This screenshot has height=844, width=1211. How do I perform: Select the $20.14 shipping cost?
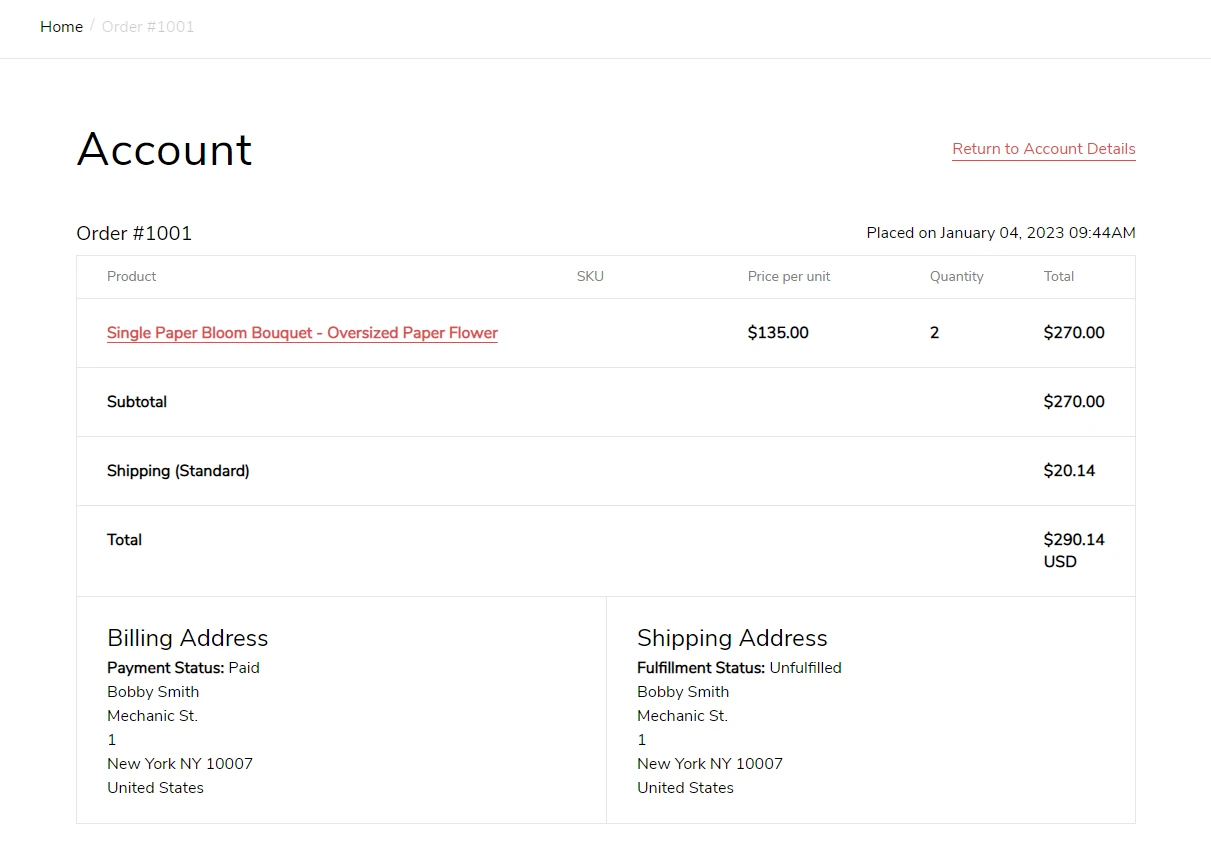click(x=1069, y=471)
